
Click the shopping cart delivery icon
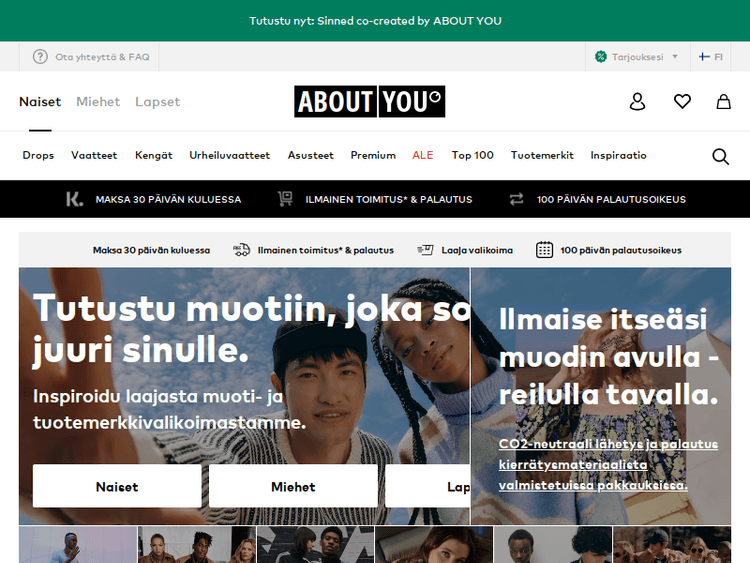point(285,199)
